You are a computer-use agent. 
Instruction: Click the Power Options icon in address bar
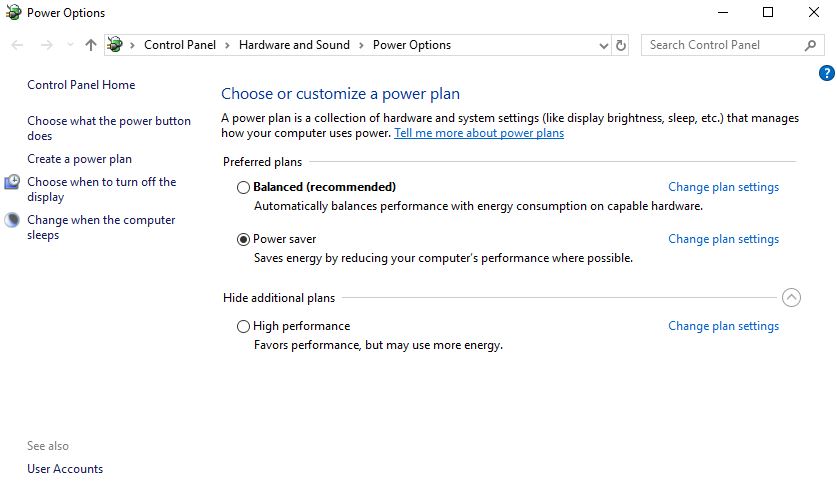pyautogui.click(x=115, y=45)
